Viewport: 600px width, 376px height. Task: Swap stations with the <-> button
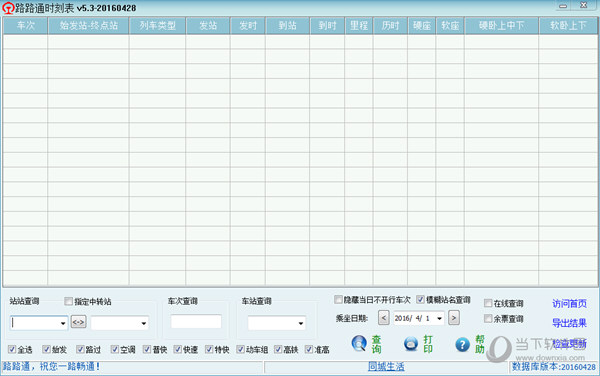[x=78, y=322]
